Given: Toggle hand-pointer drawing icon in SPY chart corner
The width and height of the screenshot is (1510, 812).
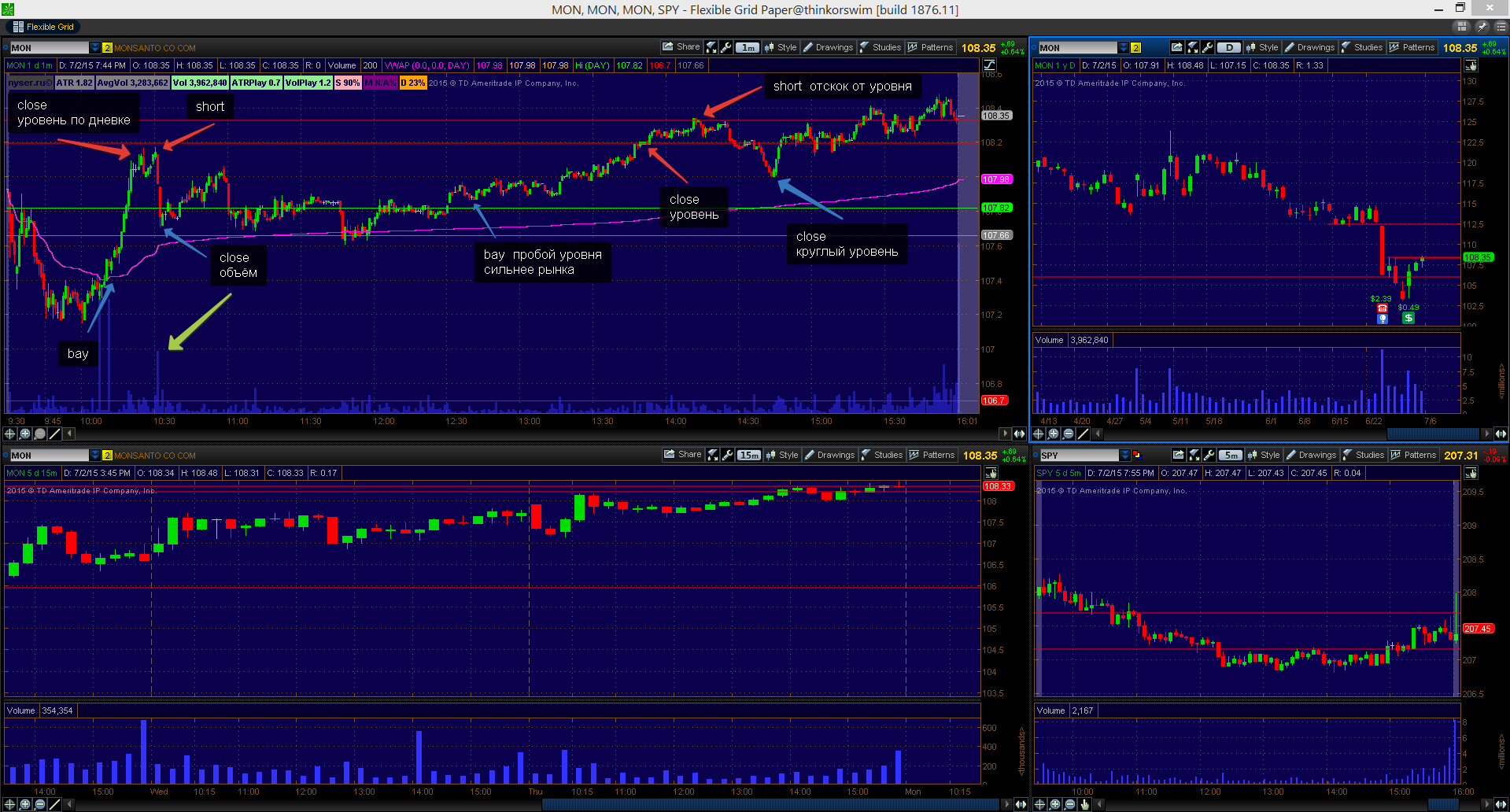Looking at the screenshot, I should point(1471,473).
